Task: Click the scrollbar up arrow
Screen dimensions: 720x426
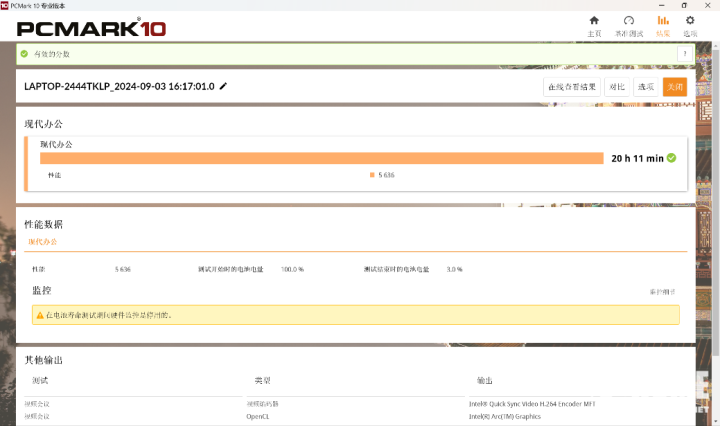Action: 715,45
